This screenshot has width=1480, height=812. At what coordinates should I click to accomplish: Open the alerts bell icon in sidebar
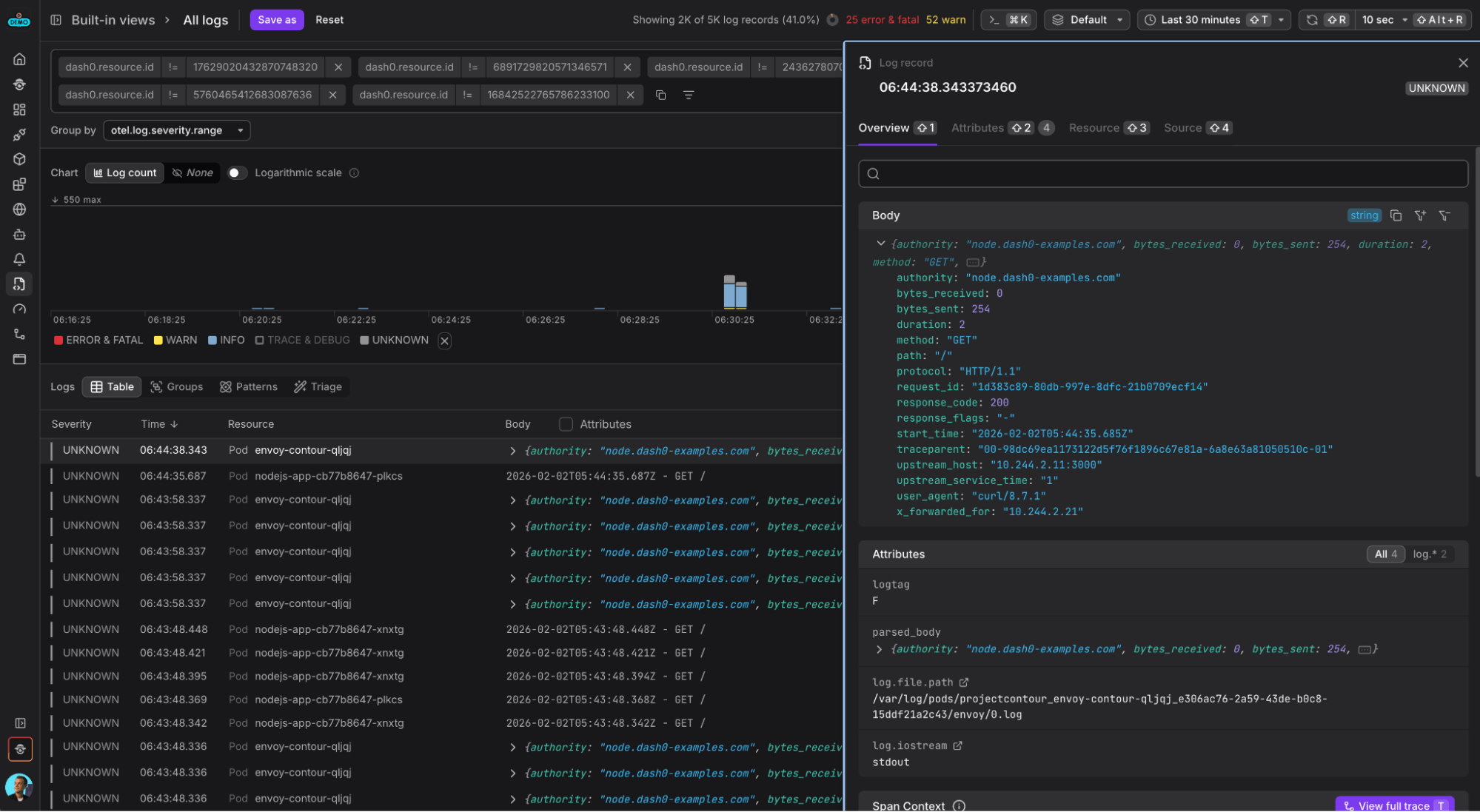coord(20,259)
